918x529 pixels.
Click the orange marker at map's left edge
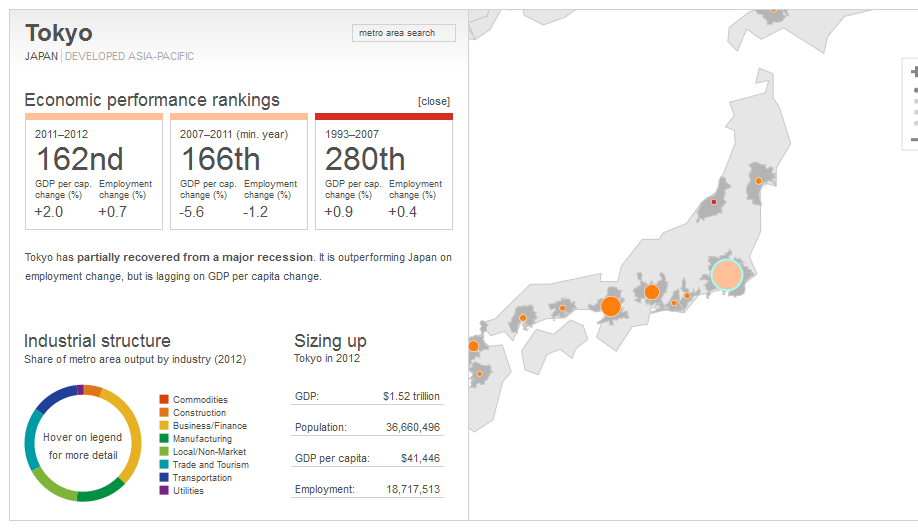tap(473, 345)
